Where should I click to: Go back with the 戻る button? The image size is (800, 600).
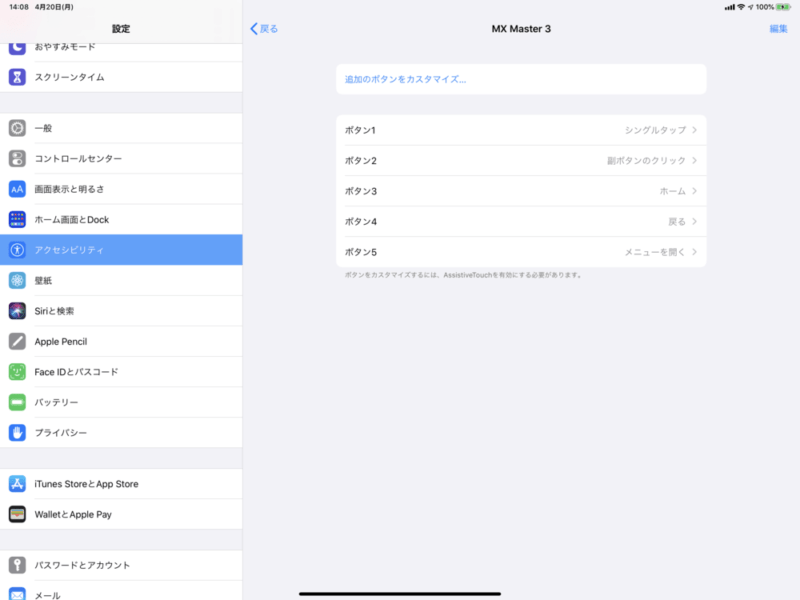pyautogui.click(x=264, y=29)
